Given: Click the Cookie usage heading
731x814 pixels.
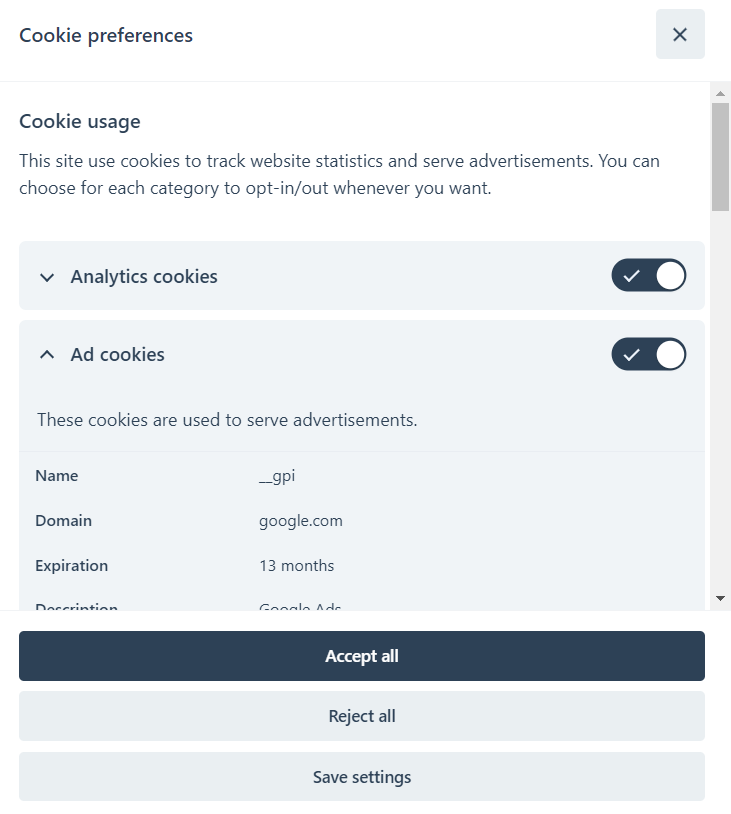Looking at the screenshot, I should click(x=80, y=122).
